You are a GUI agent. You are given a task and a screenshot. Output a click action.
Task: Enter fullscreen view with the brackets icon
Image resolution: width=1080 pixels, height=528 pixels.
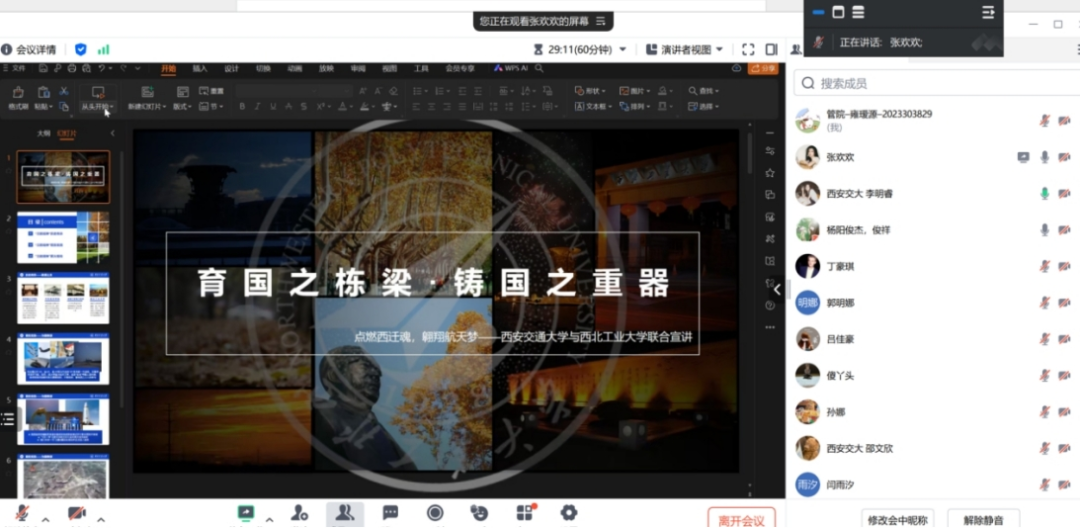tap(748, 49)
